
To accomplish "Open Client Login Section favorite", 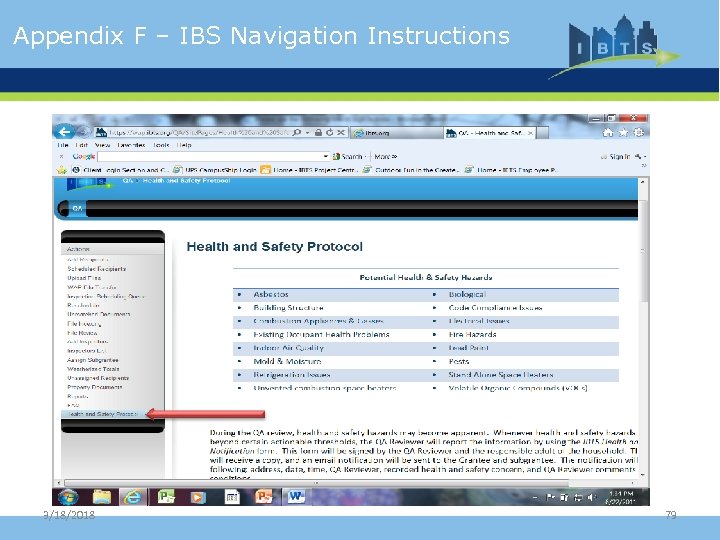I will pyautogui.click(x=120, y=170).
